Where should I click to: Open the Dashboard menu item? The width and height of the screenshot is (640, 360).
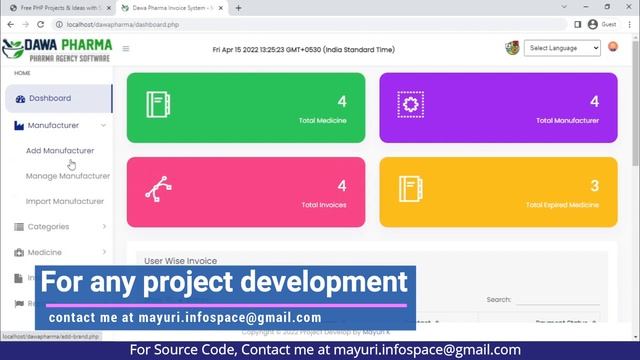click(x=59, y=98)
